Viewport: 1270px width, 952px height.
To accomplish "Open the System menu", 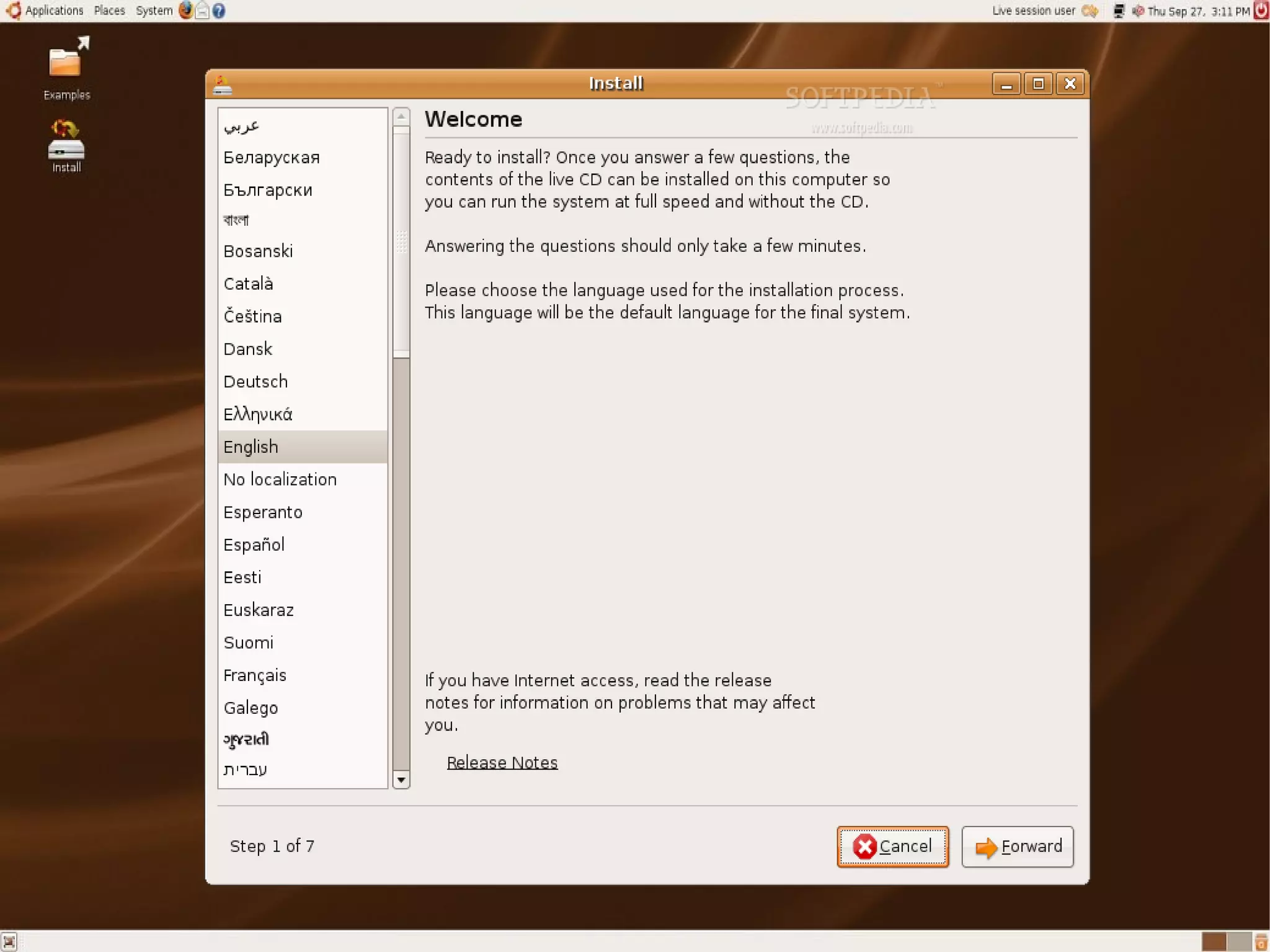I will click(x=154, y=11).
